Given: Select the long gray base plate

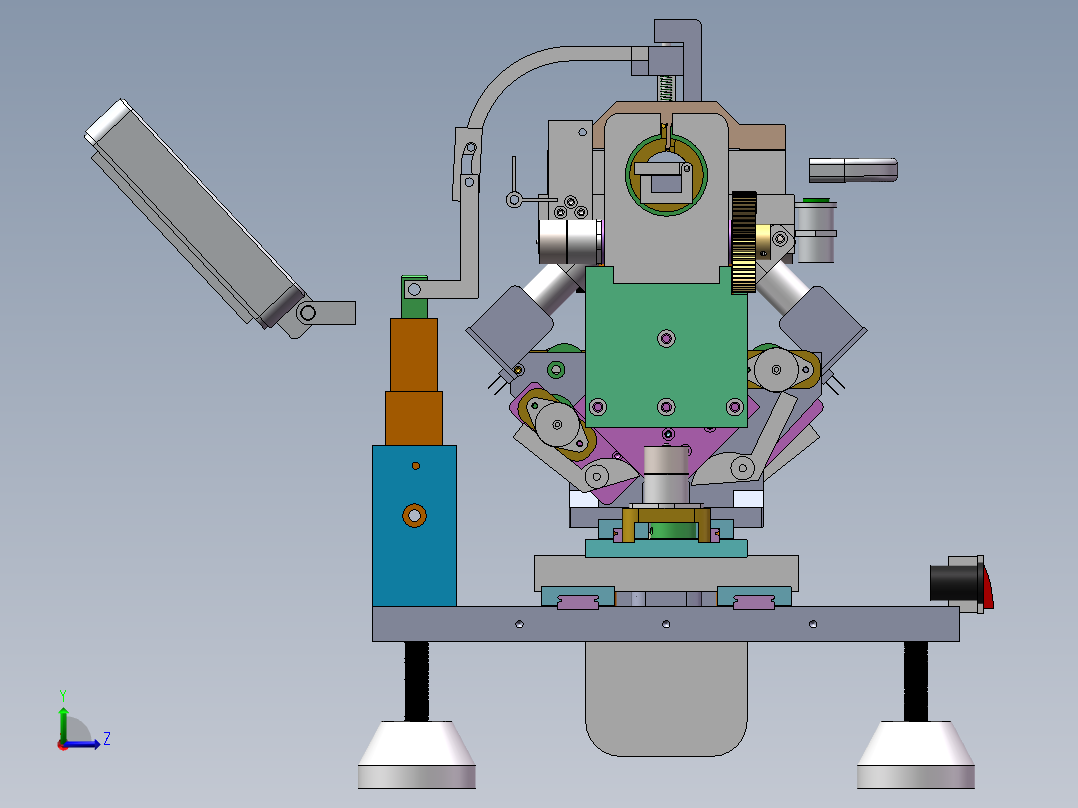Looking at the screenshot, I should [666, 624].
